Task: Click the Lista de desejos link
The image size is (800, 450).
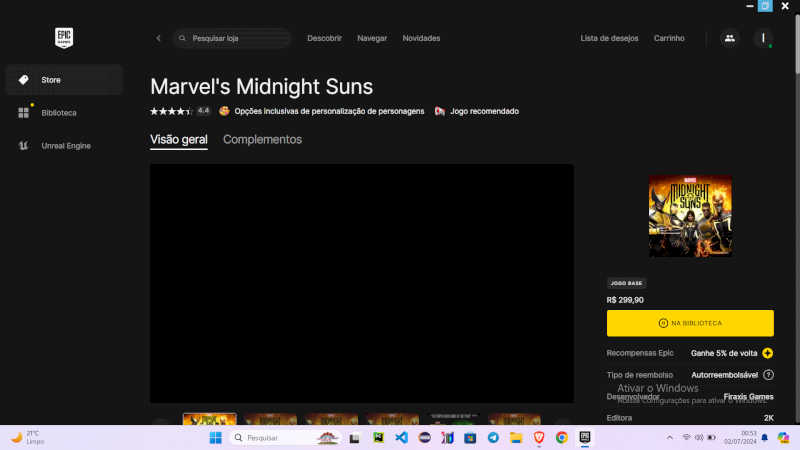Action: (x=609, y=38)
